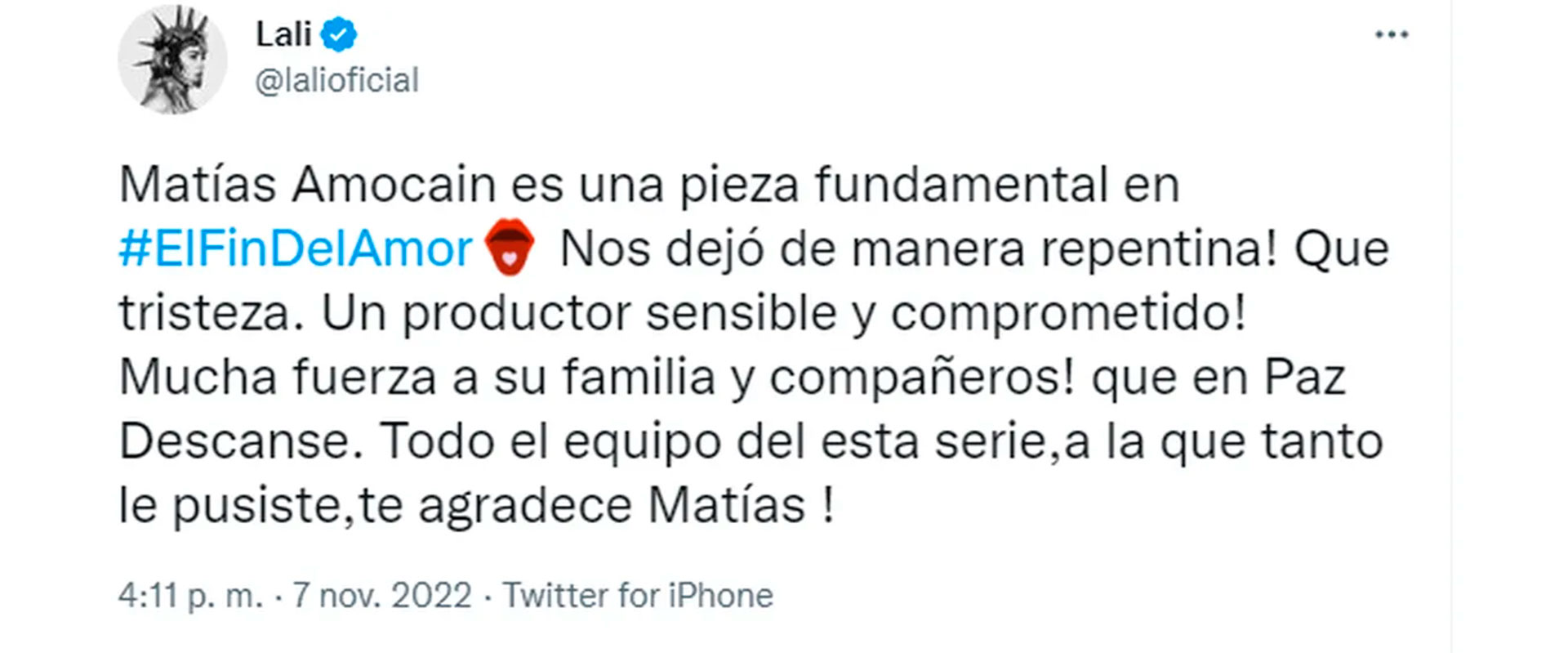The image size is (1568, 653).
Task: Click the word "fundamental" in the tweet
Action: point(961,185)
